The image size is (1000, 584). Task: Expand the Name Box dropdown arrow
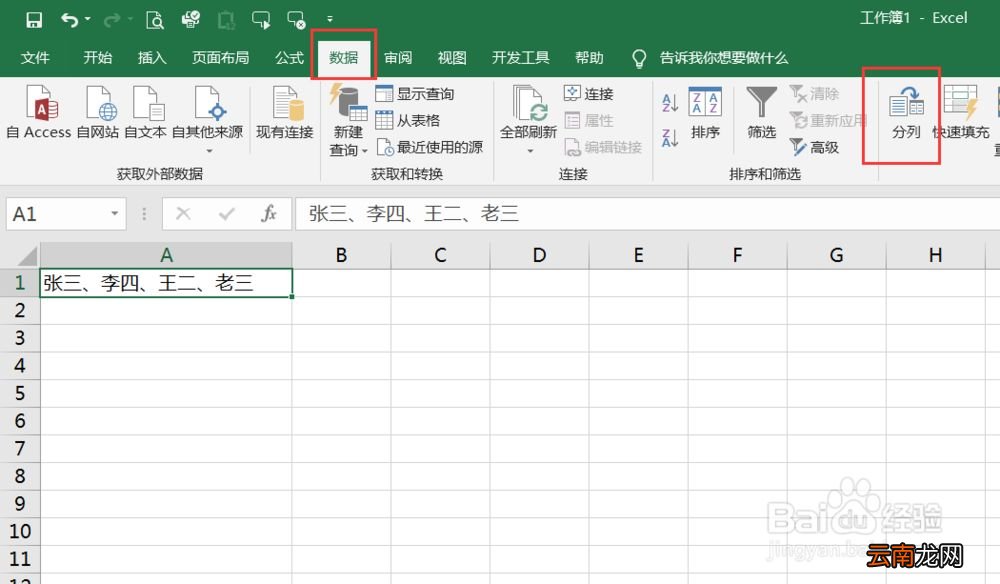click(x=115, y=214)
